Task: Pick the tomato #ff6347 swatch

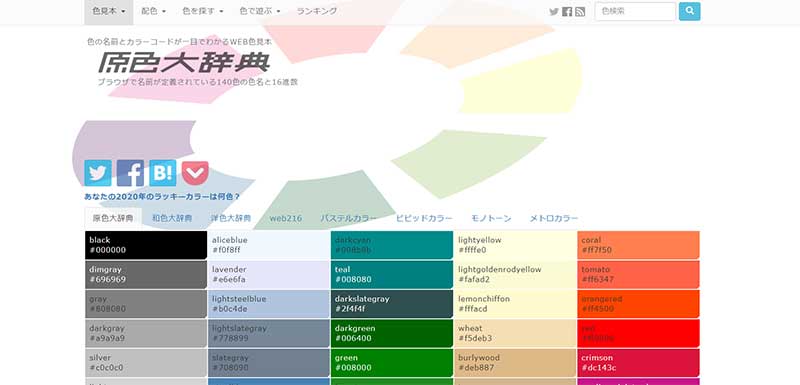Action: (638, 275)
